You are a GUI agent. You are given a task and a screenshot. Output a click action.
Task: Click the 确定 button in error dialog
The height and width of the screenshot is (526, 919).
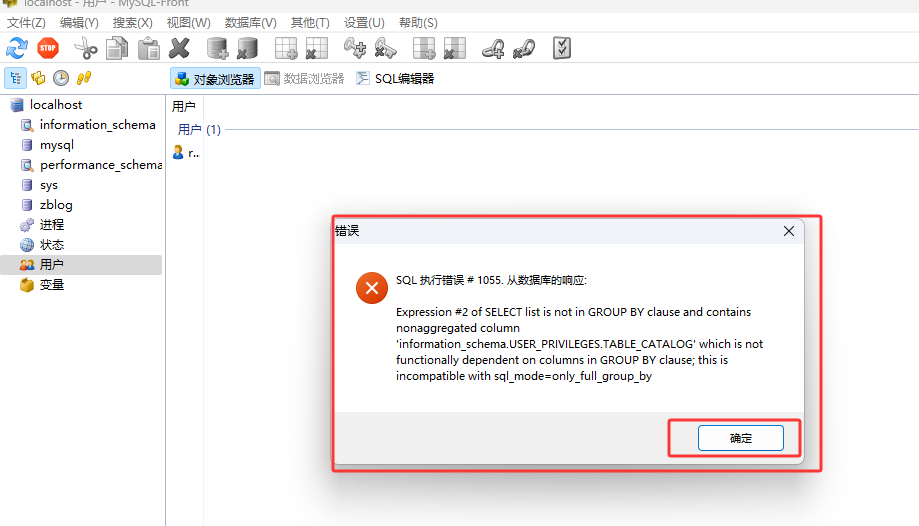click(740, 438)
